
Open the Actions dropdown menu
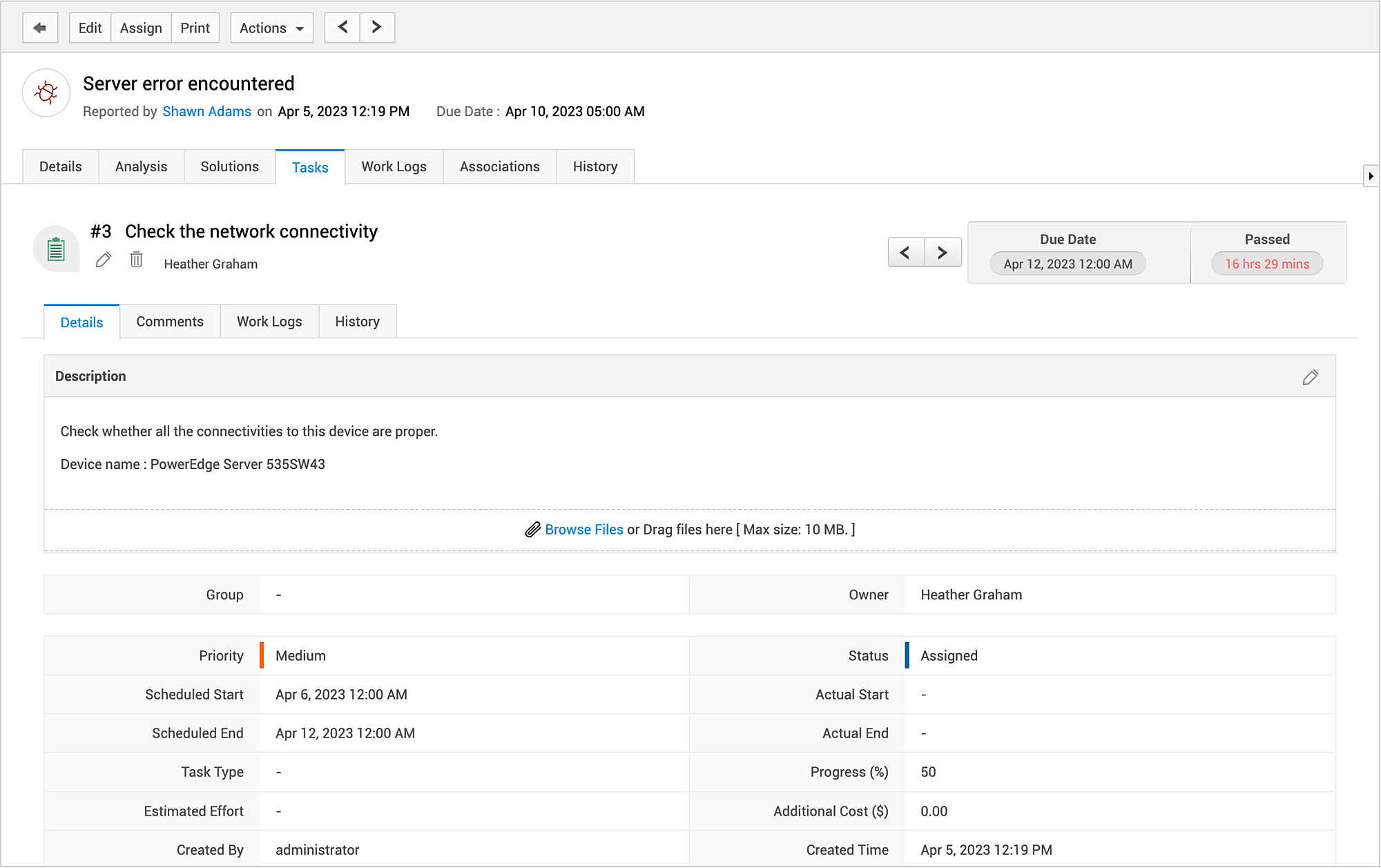pyautogui.click(x=272, y=28)
